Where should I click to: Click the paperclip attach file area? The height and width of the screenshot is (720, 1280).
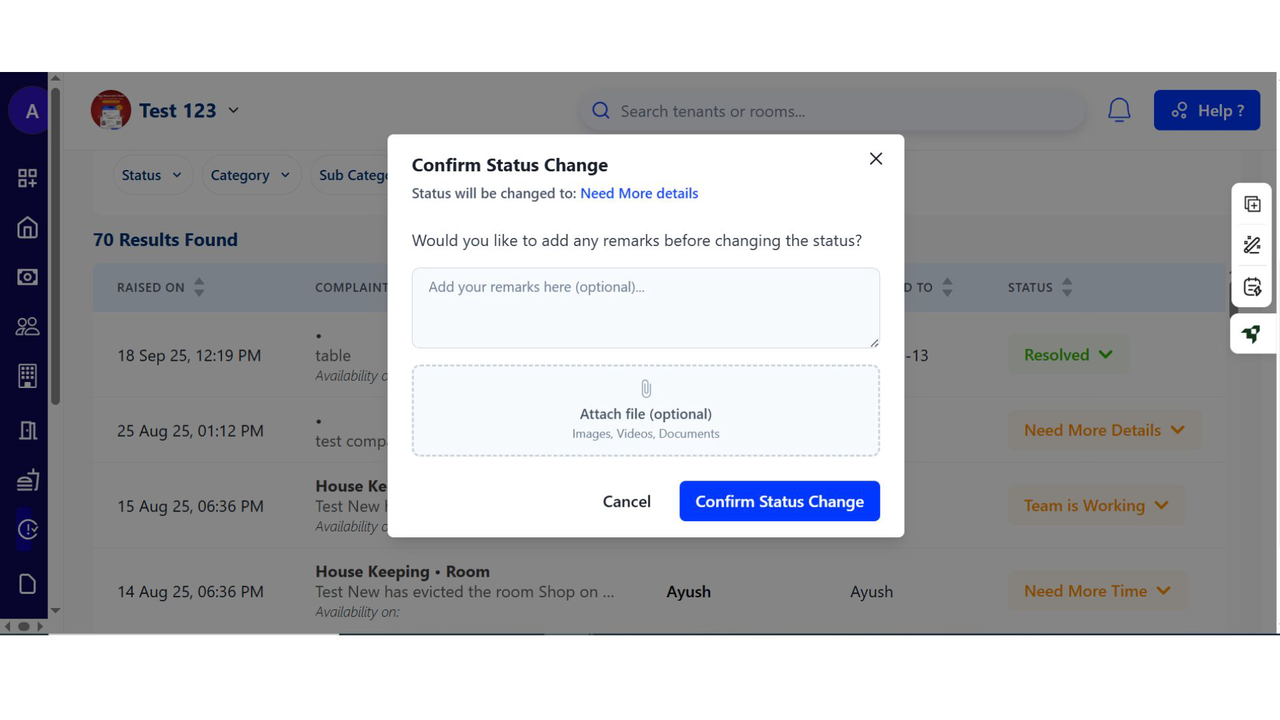click(646, 411)
